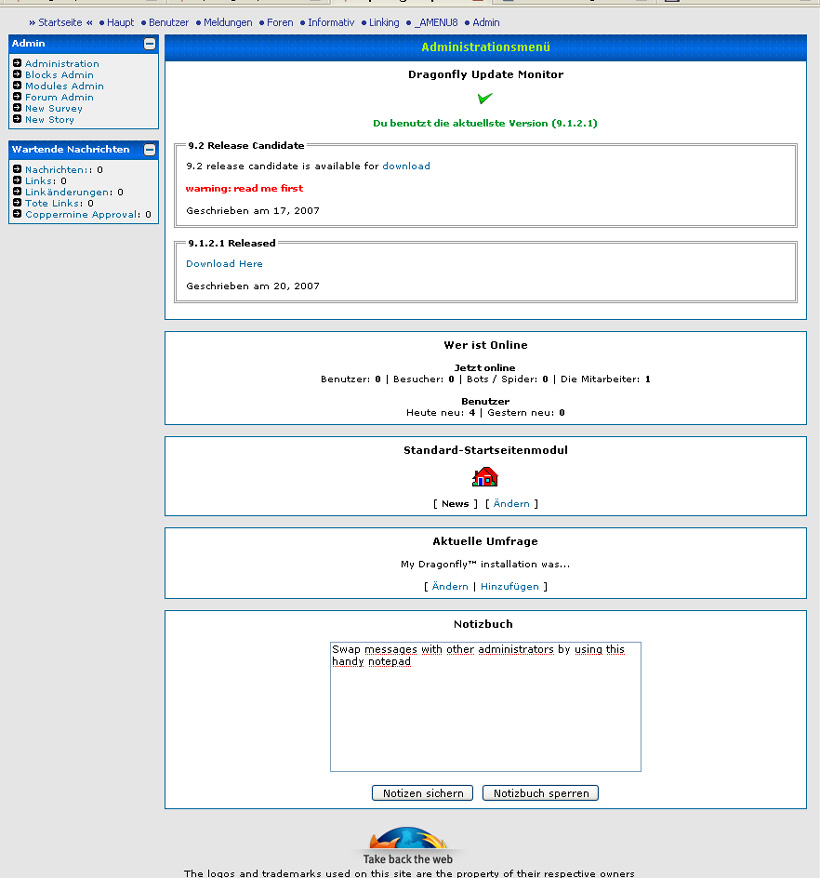Viewport: 820px width, 878px height.
Task: Click the arrow icon beside New Survey
Action: [x=17, y=108]
